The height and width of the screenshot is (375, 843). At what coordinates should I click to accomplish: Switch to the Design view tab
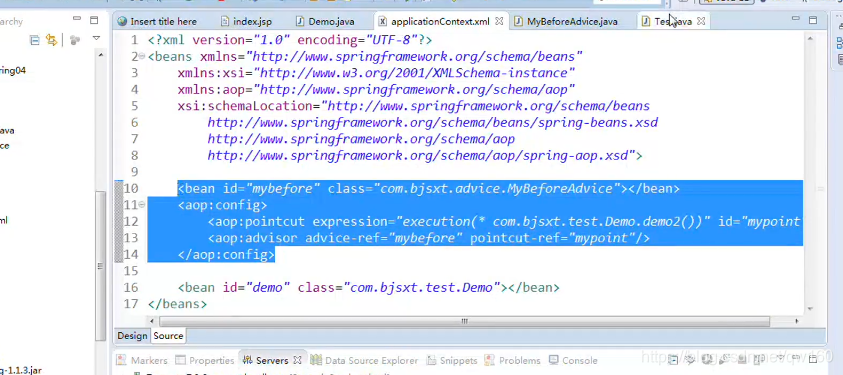[x=132, y=336]
